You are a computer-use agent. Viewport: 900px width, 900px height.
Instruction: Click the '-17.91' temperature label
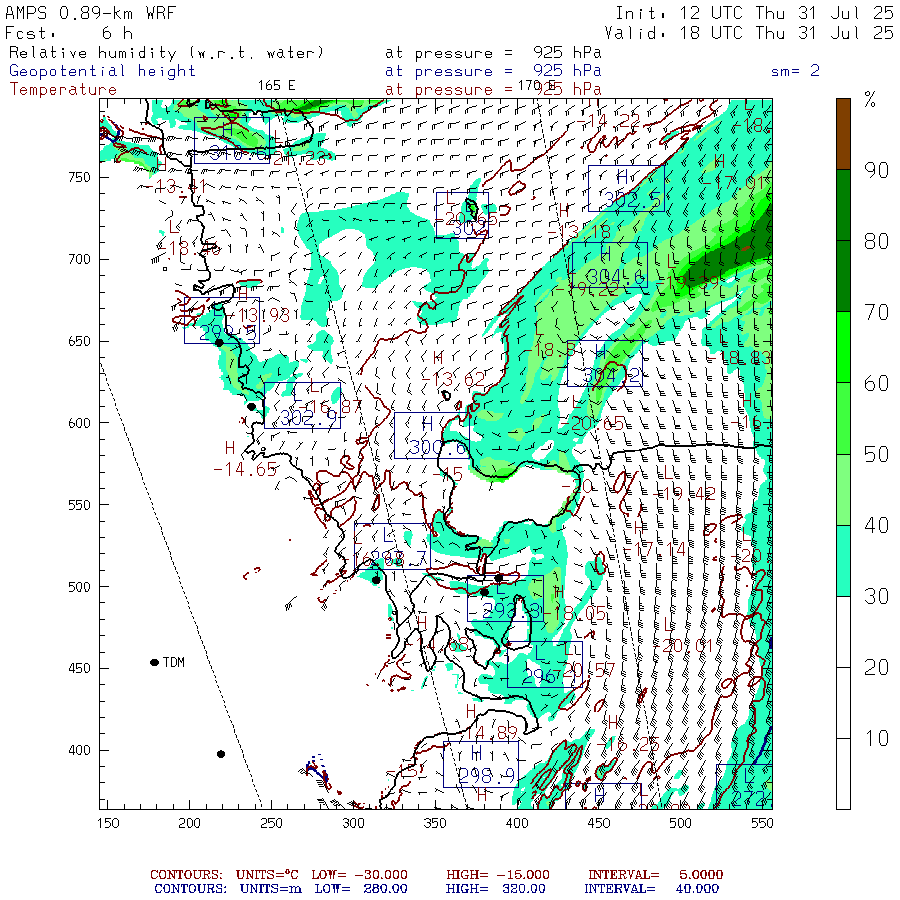pyautogui.click(x=735, y=183)
